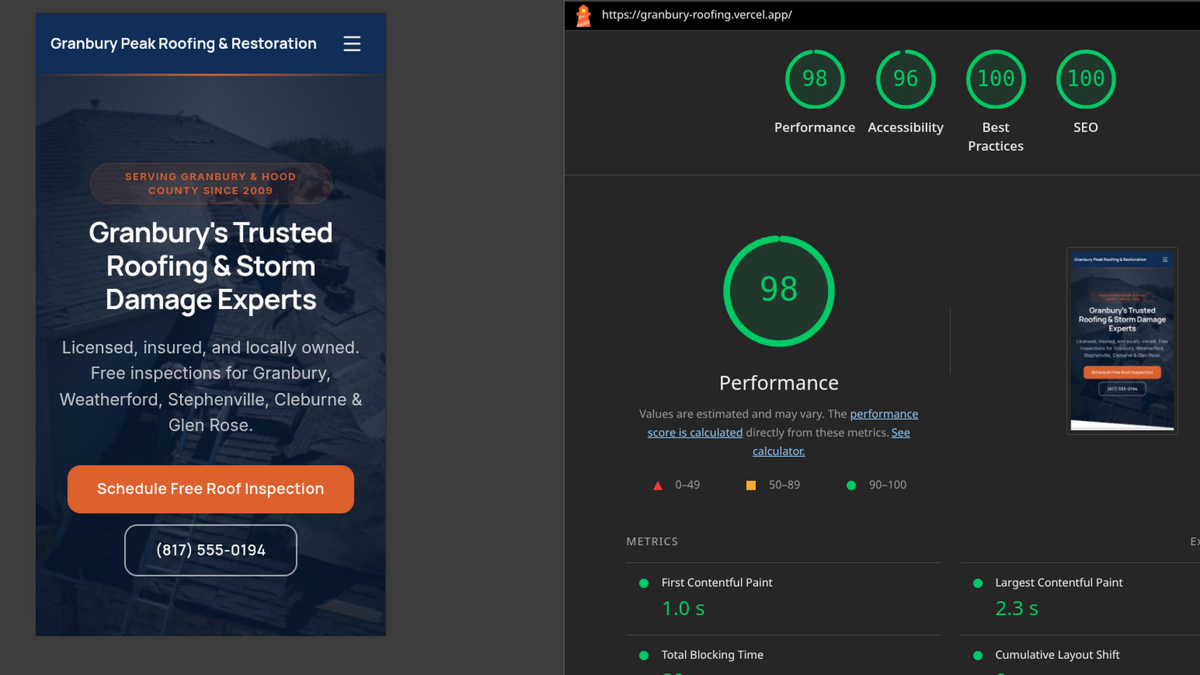Screen dimensions: 1200x675
Task: Click the 'Serving Granbury & Hood County' badge
Action: pos(211,183)
